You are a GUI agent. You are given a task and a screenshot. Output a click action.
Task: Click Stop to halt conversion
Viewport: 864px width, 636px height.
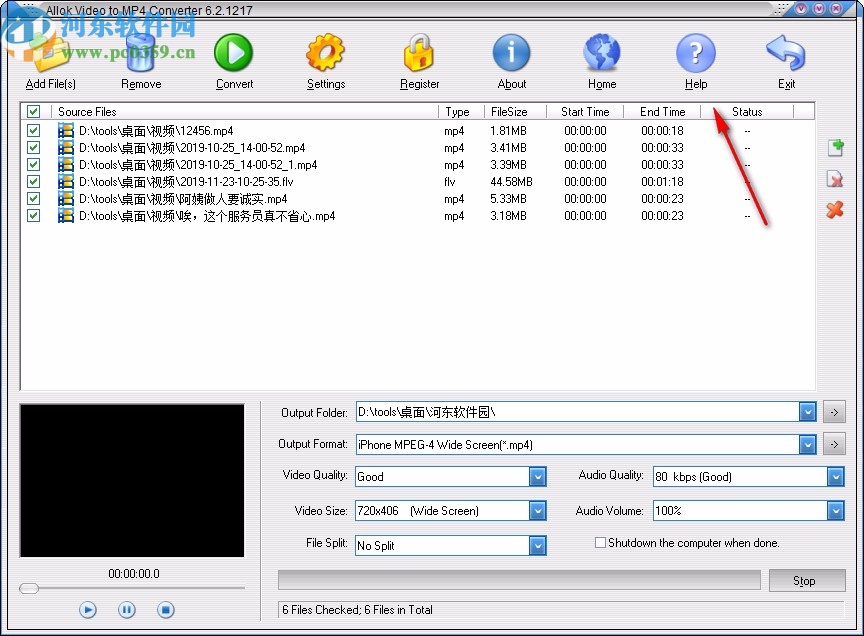point(807,580)
